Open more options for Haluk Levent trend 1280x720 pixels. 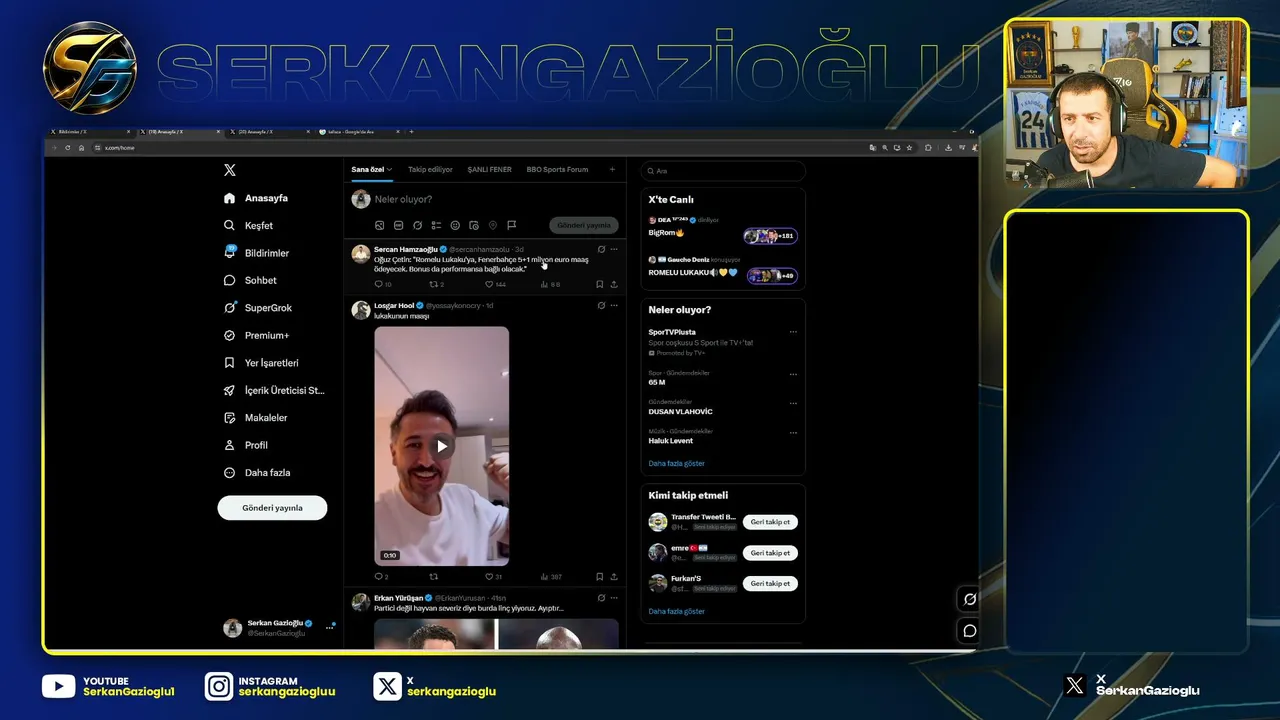pyautogui.click(x=793, y=433)
